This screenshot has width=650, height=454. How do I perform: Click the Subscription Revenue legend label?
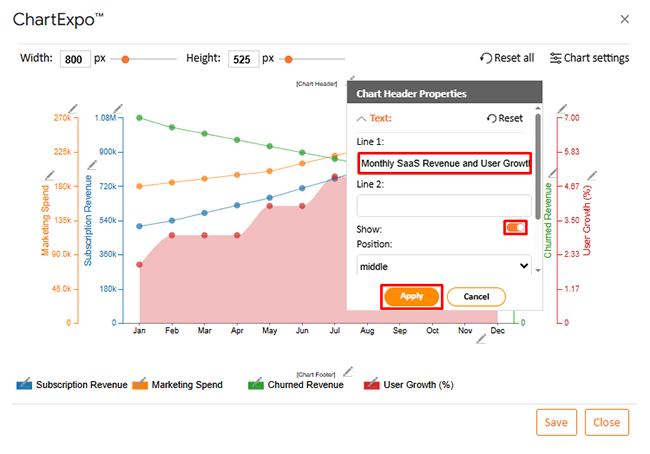coord(82,385)
